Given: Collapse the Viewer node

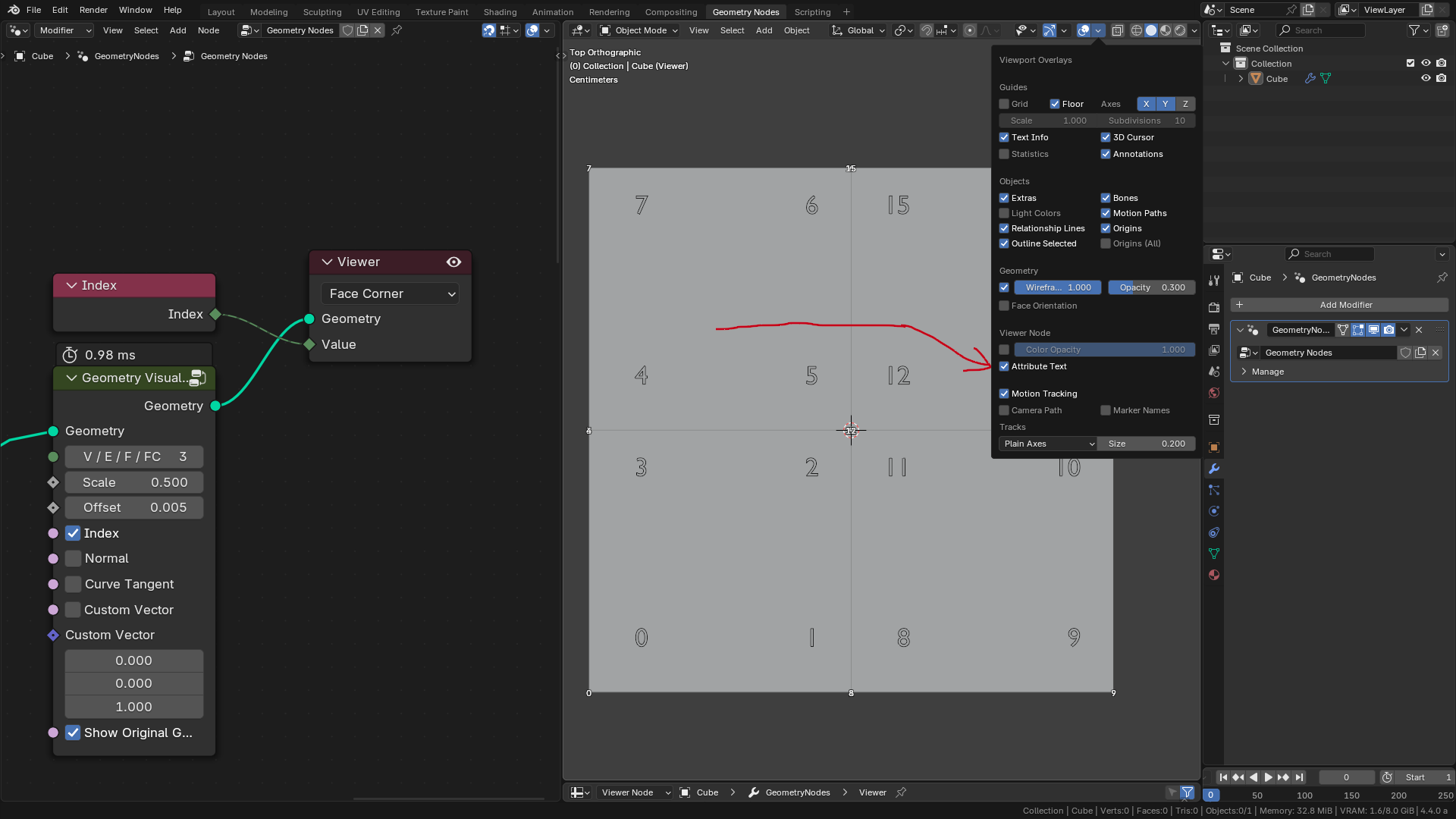Looking at the screenshot, I should point(327,262).
